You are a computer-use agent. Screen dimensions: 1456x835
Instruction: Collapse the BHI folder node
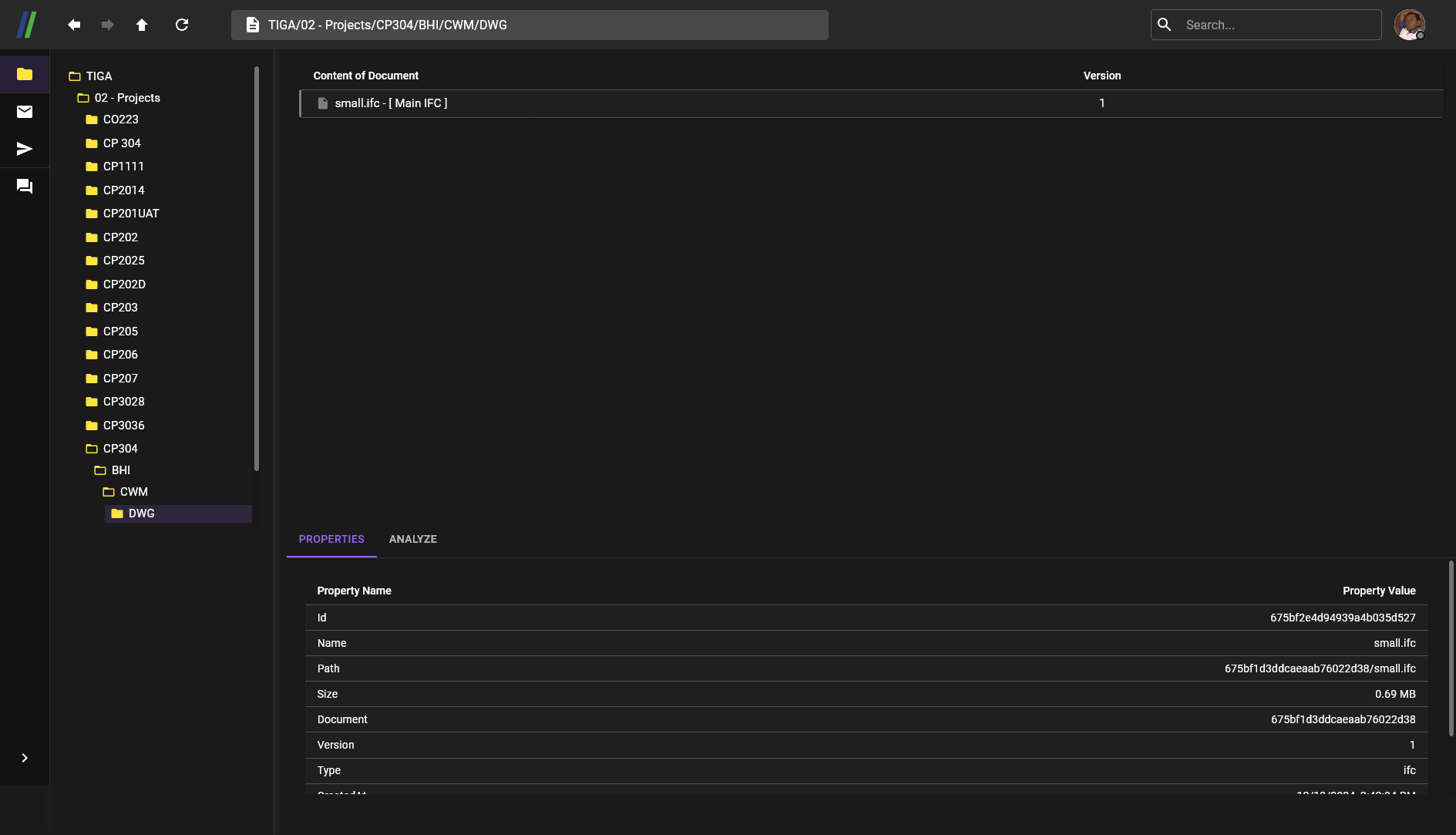(x=100, y=470)
